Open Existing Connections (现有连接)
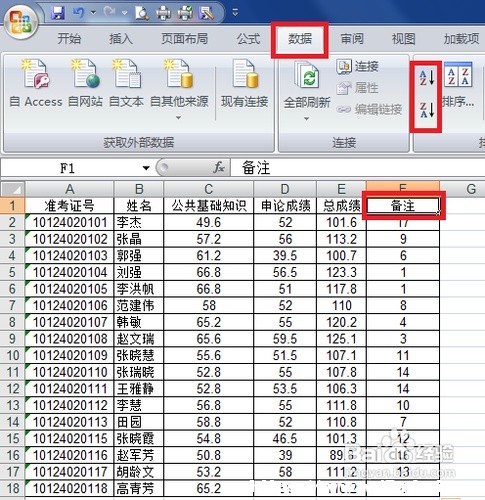 coord(245,83)
